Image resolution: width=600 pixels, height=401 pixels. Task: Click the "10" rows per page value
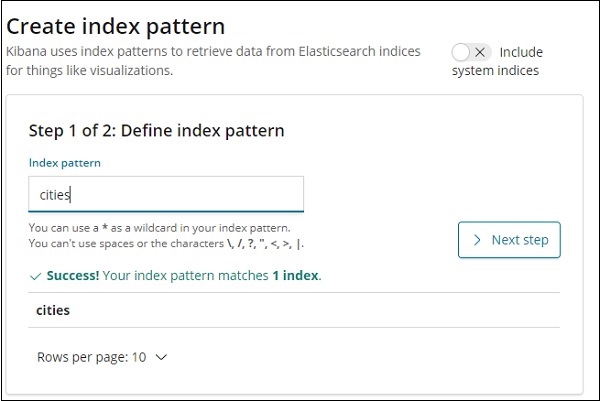pyautogui.click(x=139, y=356)
